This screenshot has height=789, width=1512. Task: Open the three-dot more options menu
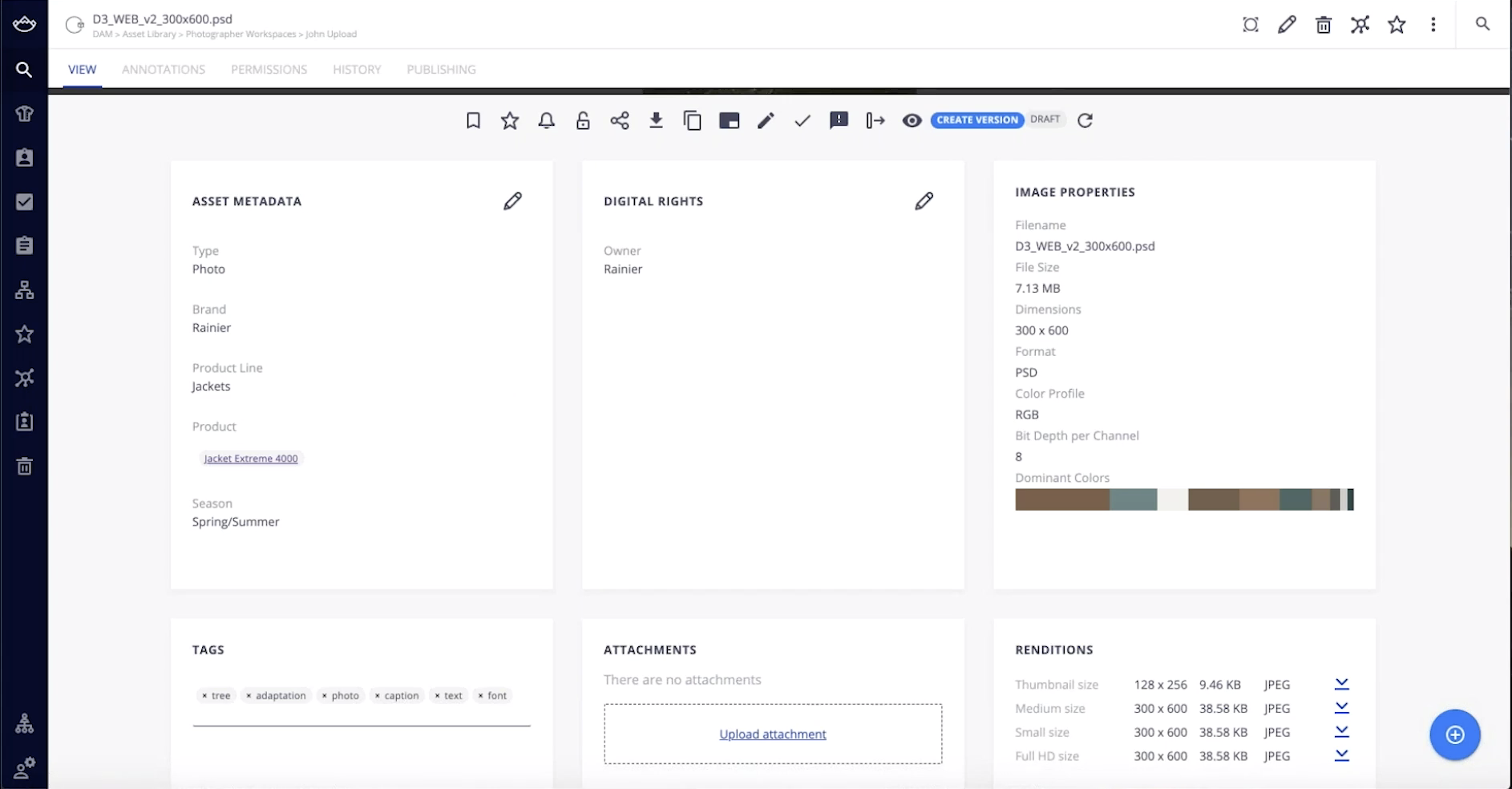tap(1433, 25)
